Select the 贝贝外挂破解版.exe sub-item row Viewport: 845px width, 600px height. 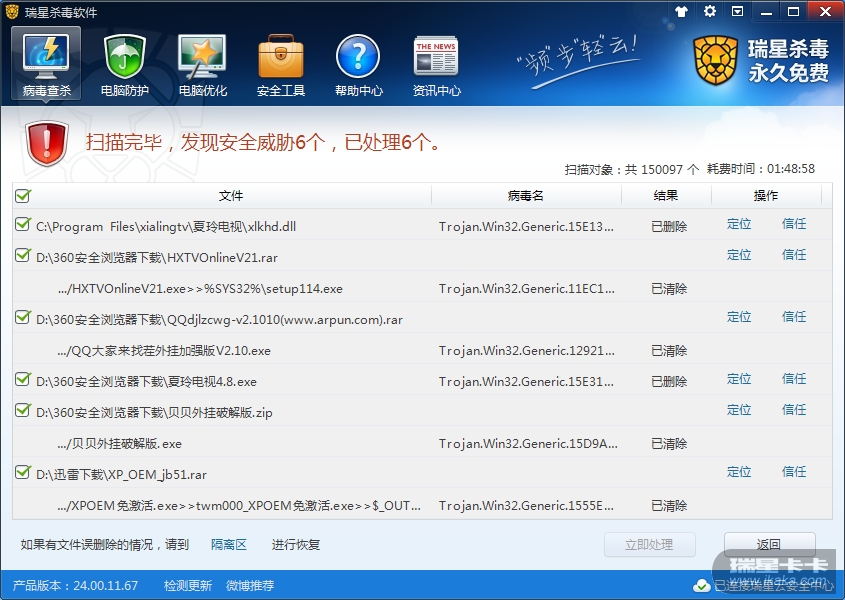422,443
